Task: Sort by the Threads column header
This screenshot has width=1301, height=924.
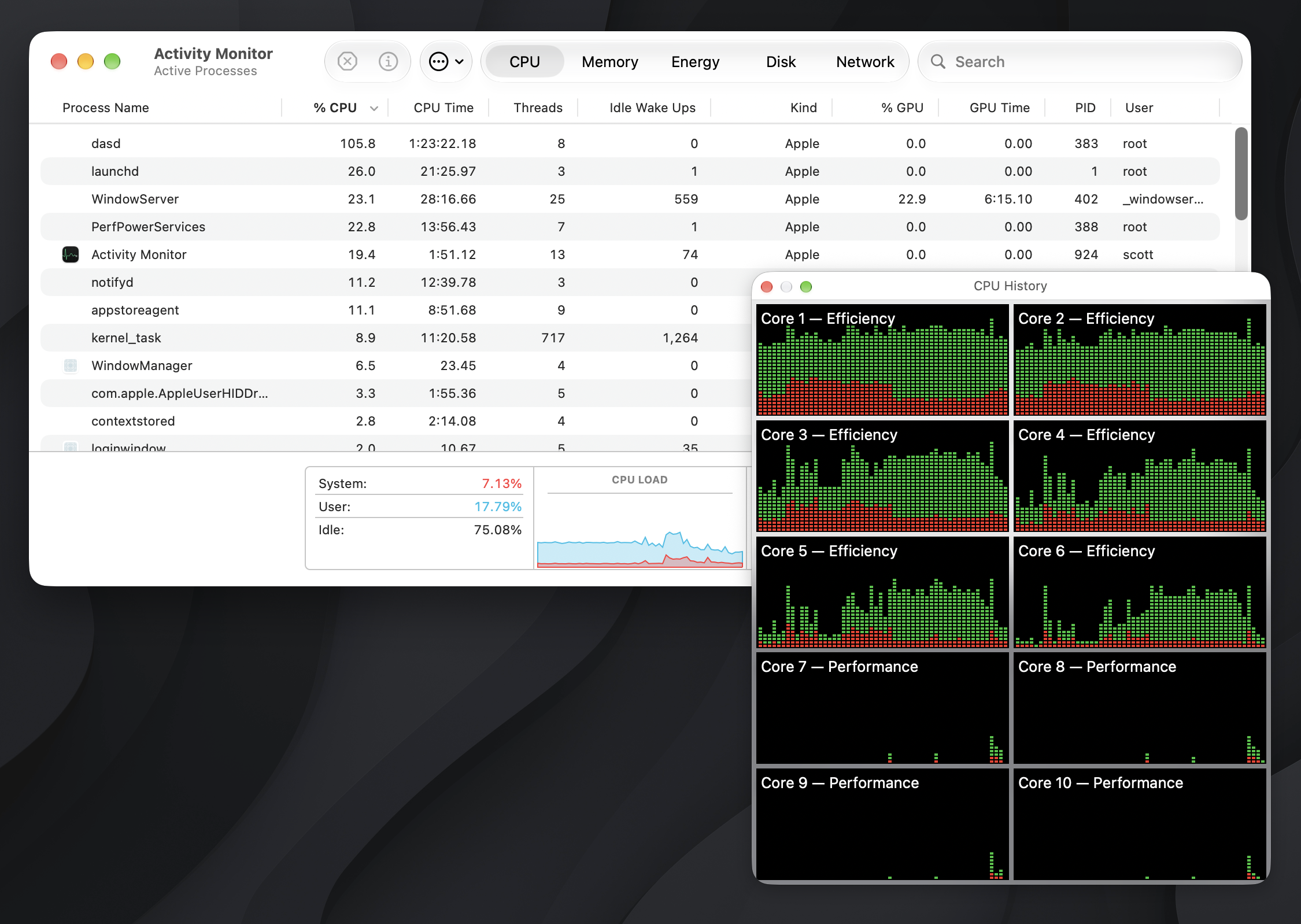Action: (538, 108)
